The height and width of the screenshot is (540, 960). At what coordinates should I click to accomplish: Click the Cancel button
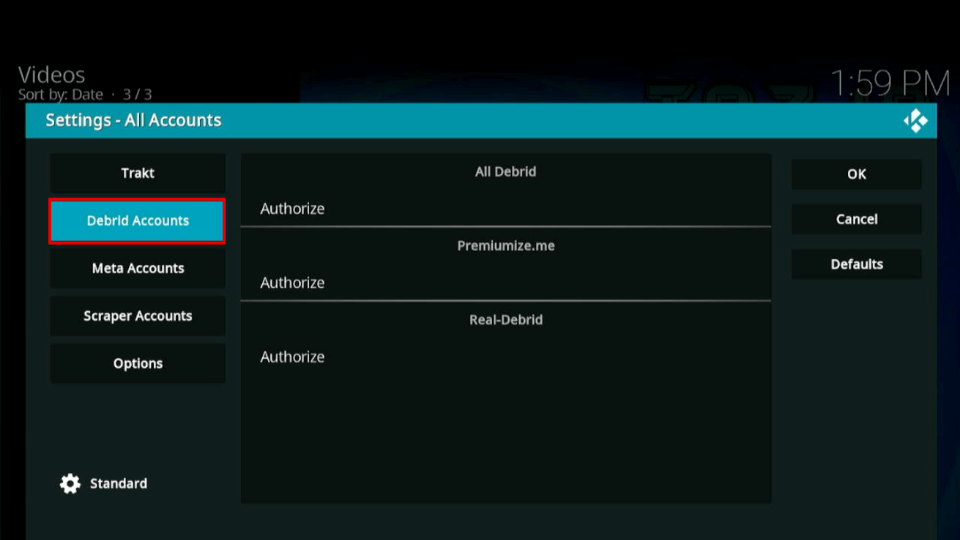pyautogui.click(x=857, y=219)
